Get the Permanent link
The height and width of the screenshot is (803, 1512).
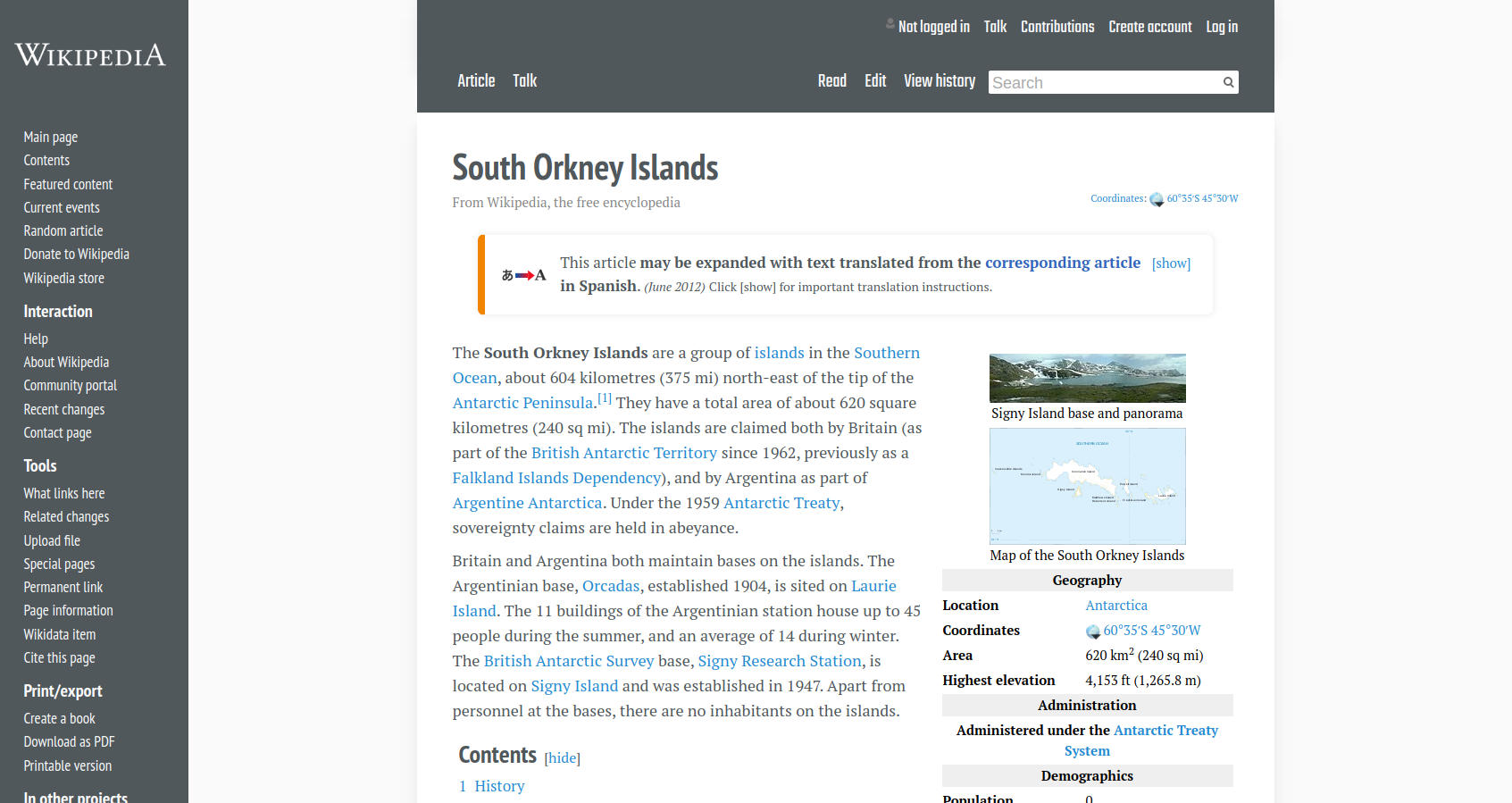coord(63,587)
